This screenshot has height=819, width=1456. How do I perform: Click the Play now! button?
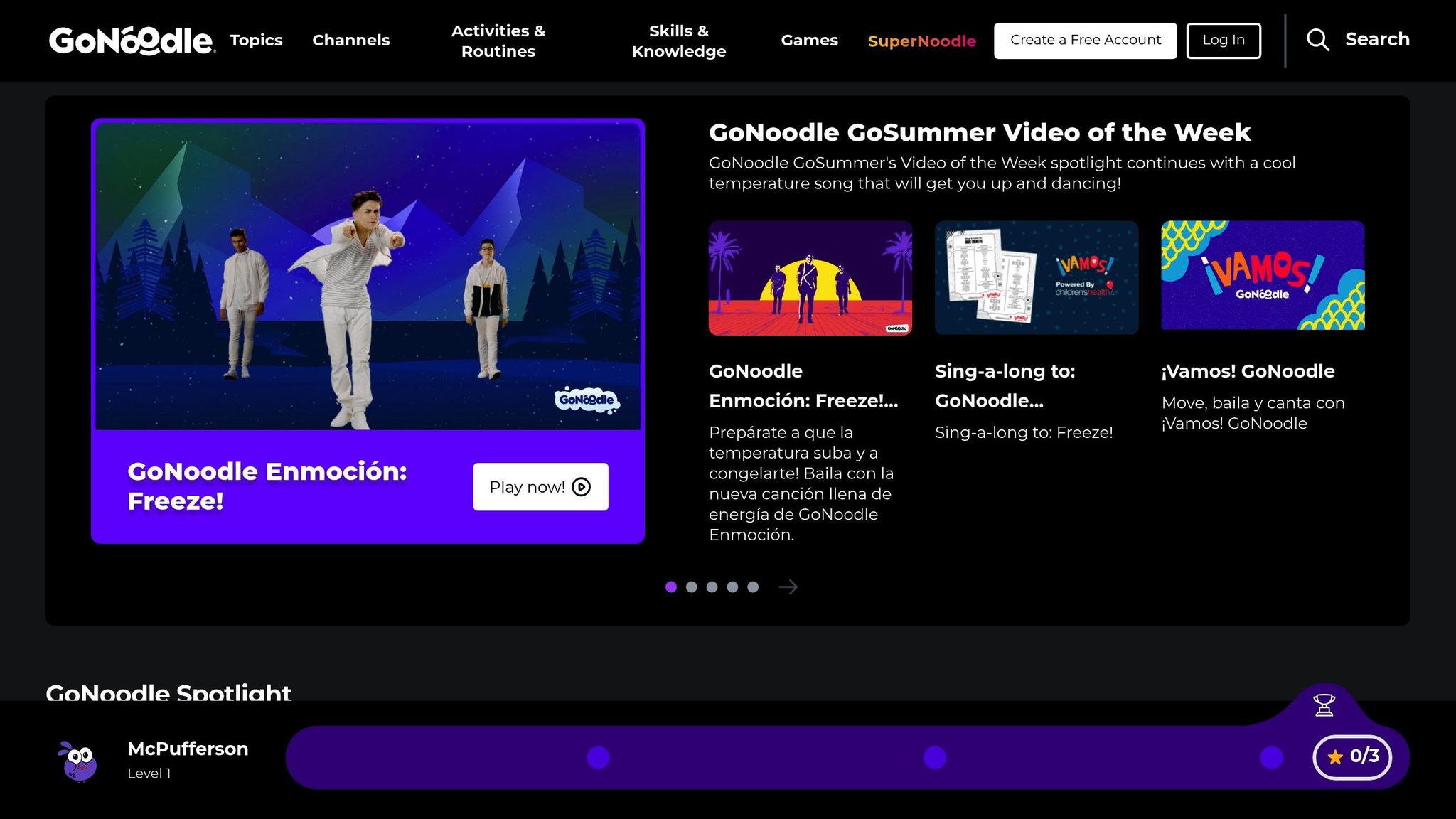pos(540,486)
